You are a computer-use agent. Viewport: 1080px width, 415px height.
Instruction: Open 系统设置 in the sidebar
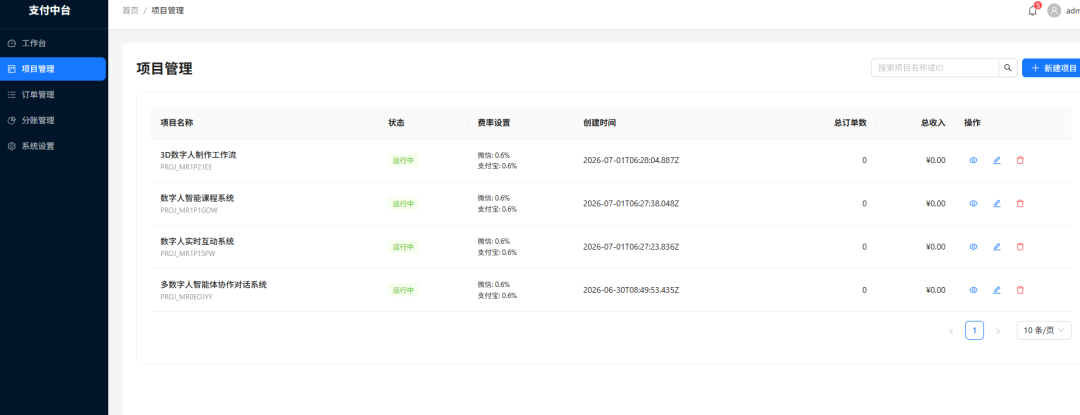click(x=53, y=146)
